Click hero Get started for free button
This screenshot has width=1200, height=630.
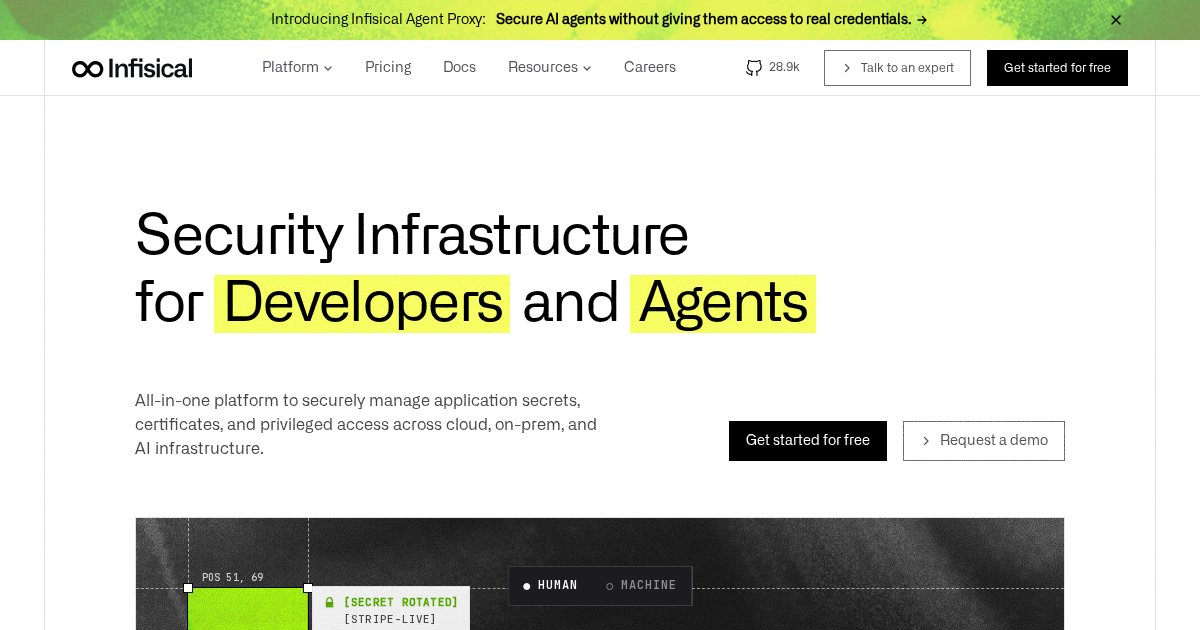pyautogui.click(x=808, y=441)
